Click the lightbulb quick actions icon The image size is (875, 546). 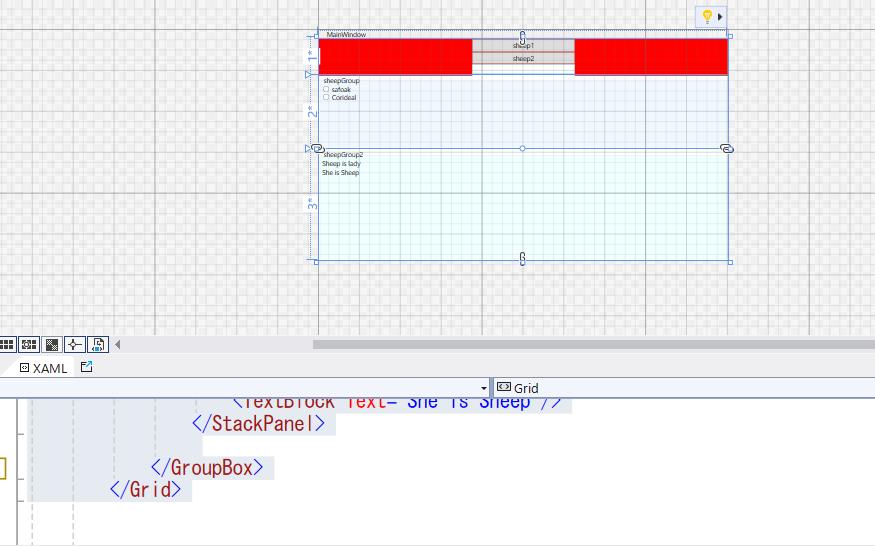pyautogui.click(x=707, y=16)
